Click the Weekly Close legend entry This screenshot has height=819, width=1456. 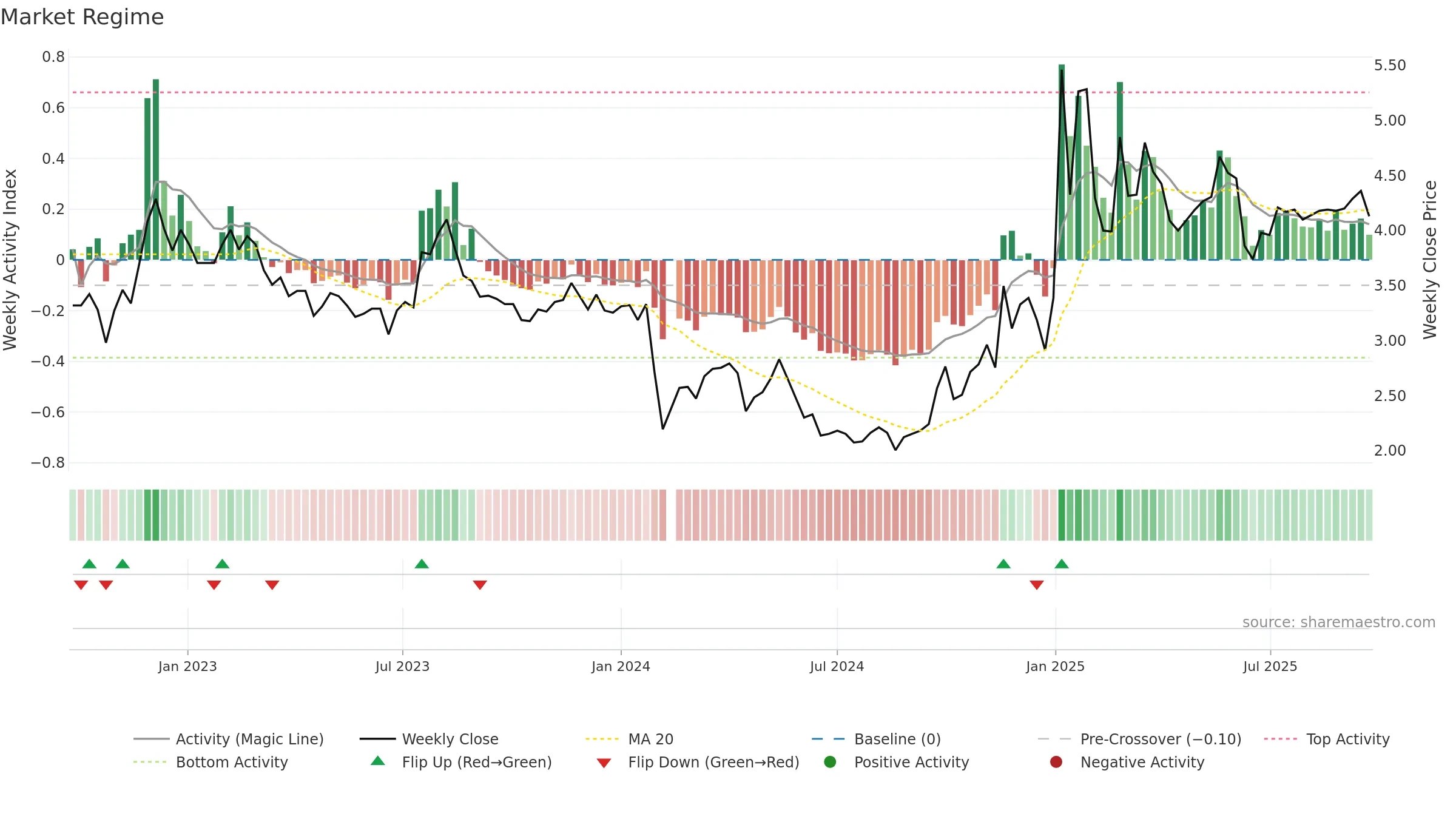pyautogui.click(x=429, y=739)
